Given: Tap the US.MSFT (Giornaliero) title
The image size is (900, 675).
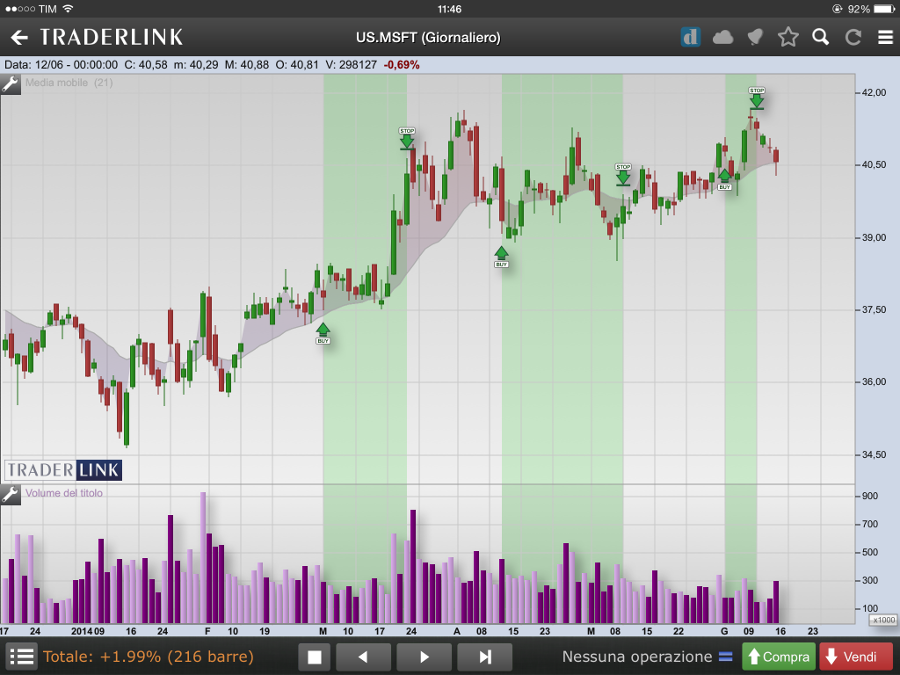Looking at the screenshot, I should coord(428,38).
